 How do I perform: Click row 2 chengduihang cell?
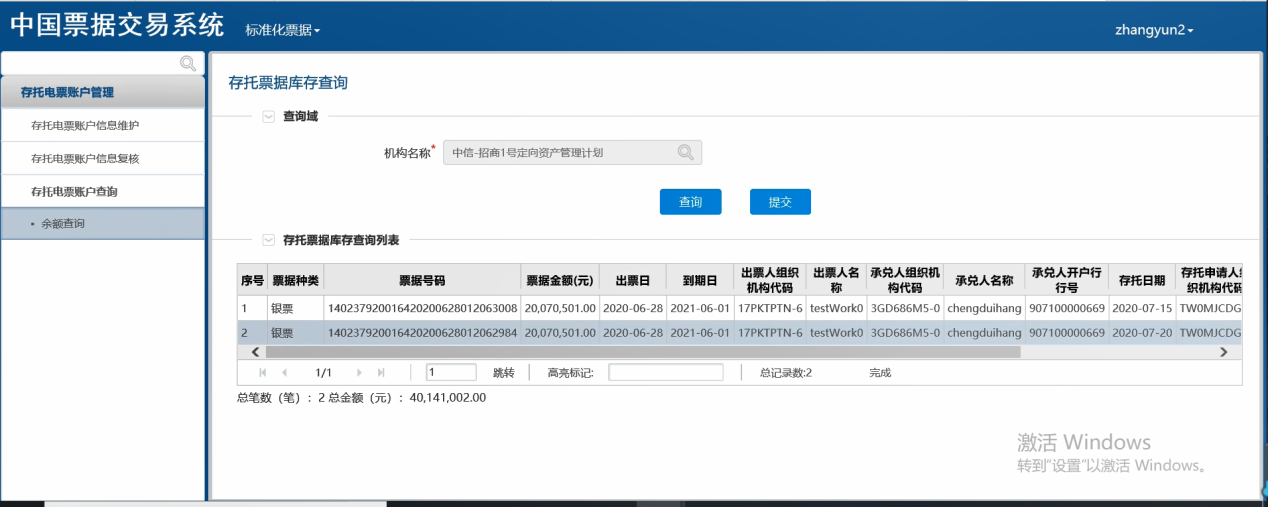point(984,332)
